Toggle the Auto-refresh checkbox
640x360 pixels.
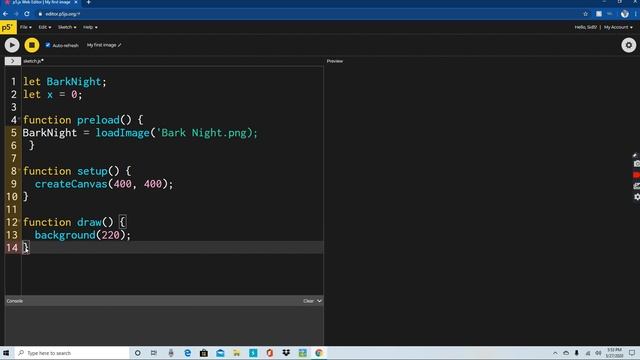[48, 45]
